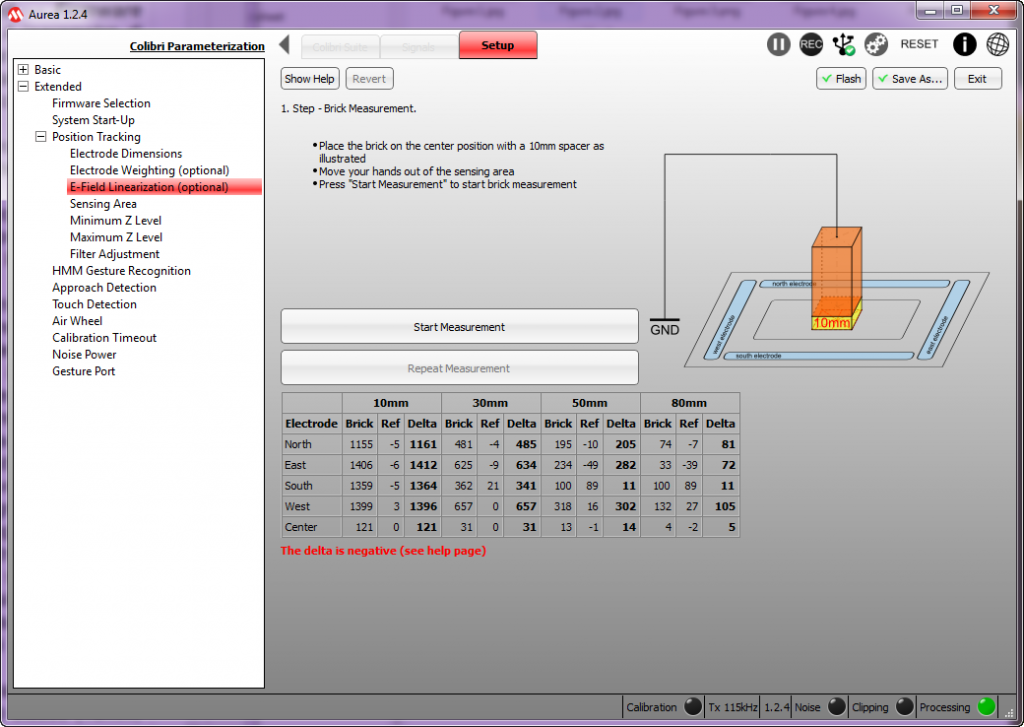Screen dimensions: 1024x727
Task: Click the RESET button in toolbar
Action: pos(919,44)
